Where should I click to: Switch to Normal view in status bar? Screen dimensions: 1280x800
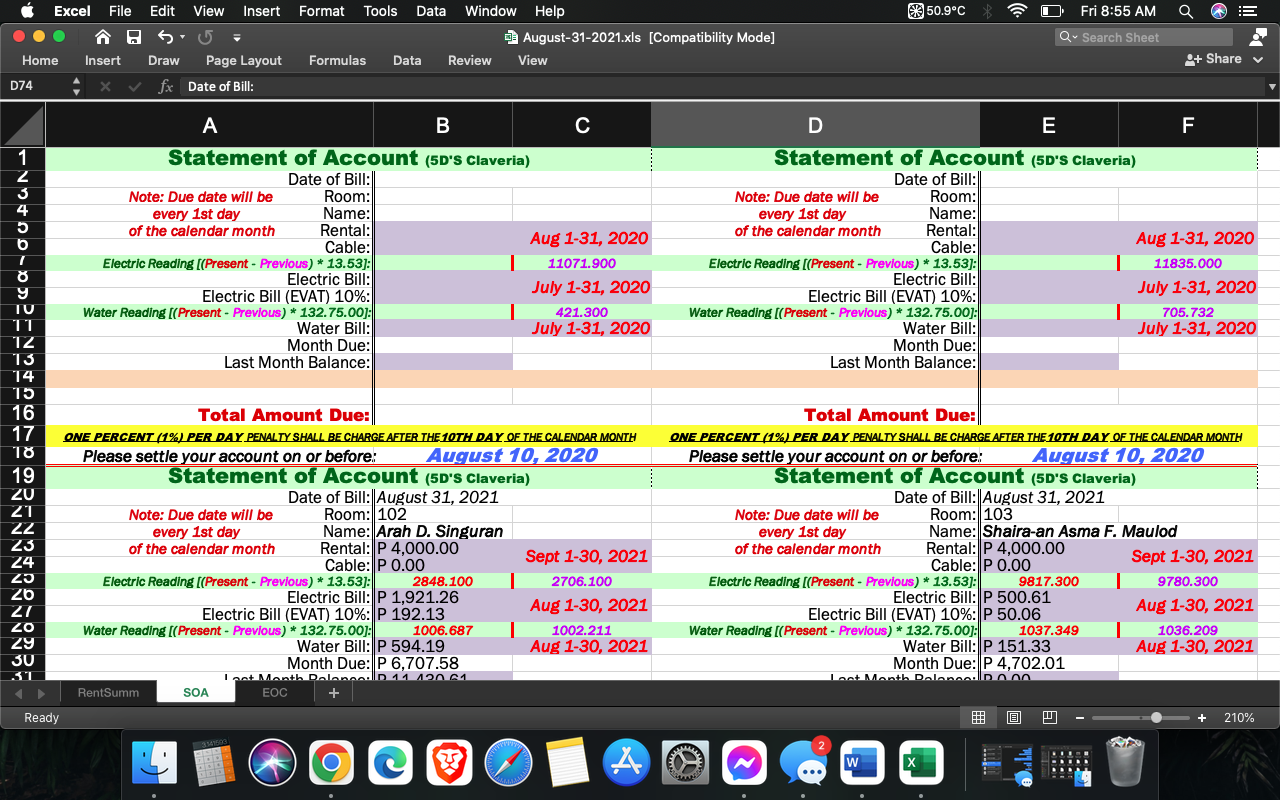(x=979, y=718)
